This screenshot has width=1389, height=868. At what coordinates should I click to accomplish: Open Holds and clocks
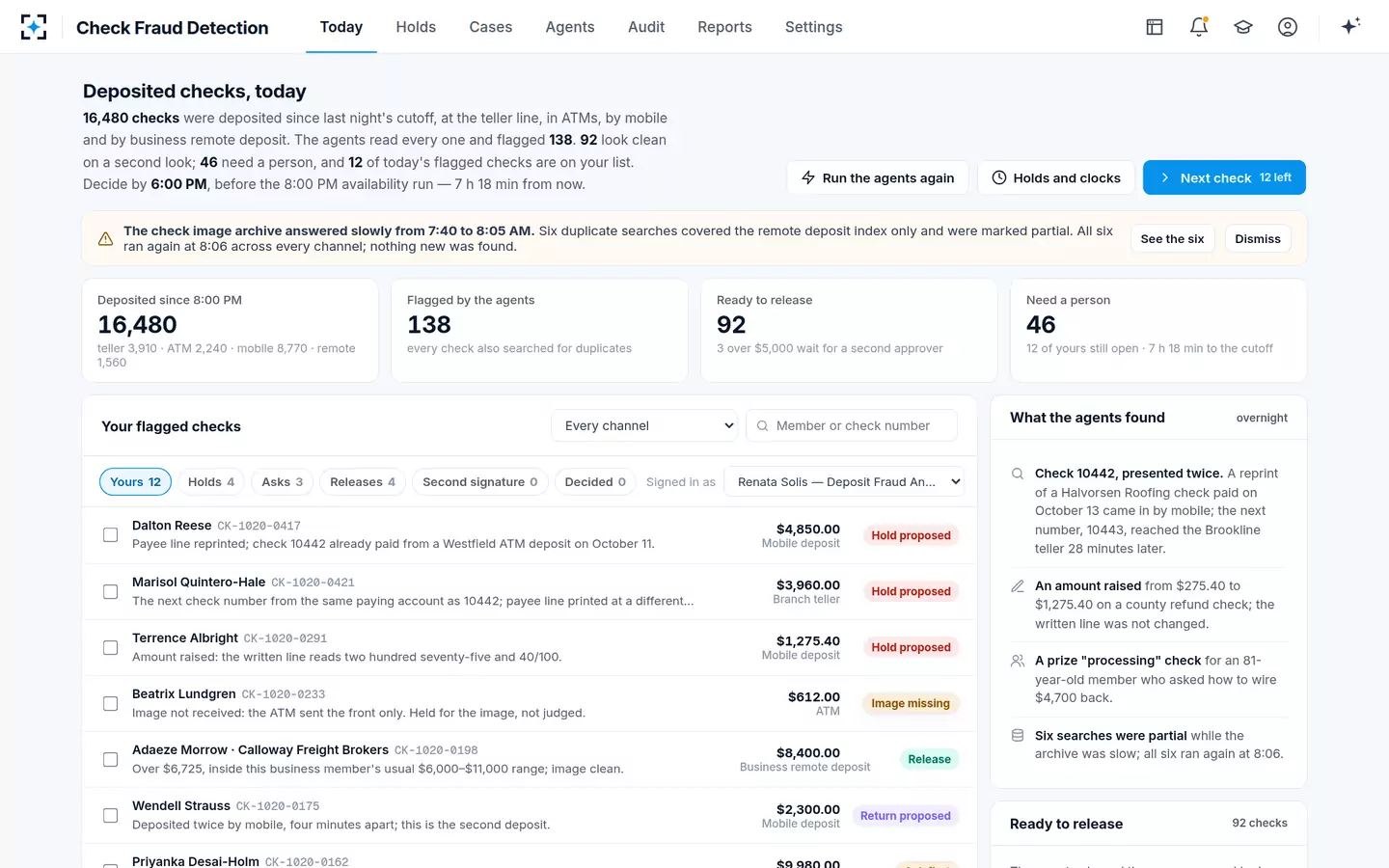tap(1056, 177)
